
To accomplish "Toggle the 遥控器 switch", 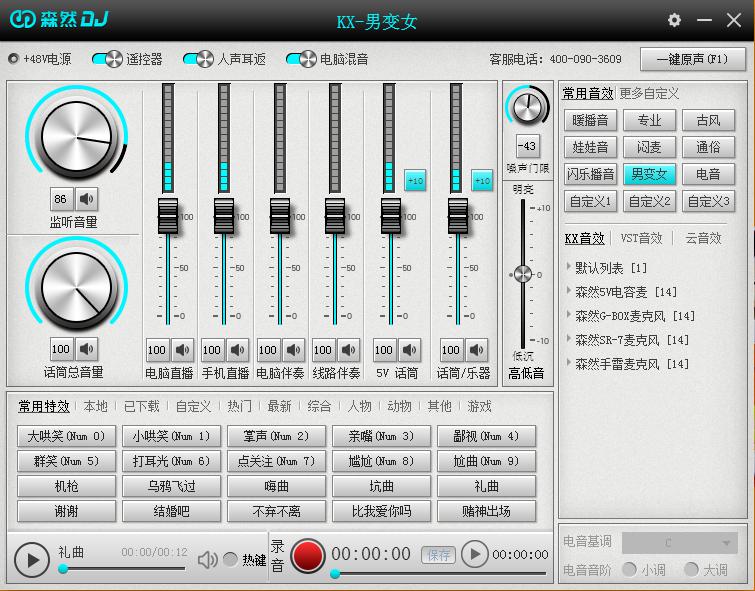I will click(x=107, y=59).
